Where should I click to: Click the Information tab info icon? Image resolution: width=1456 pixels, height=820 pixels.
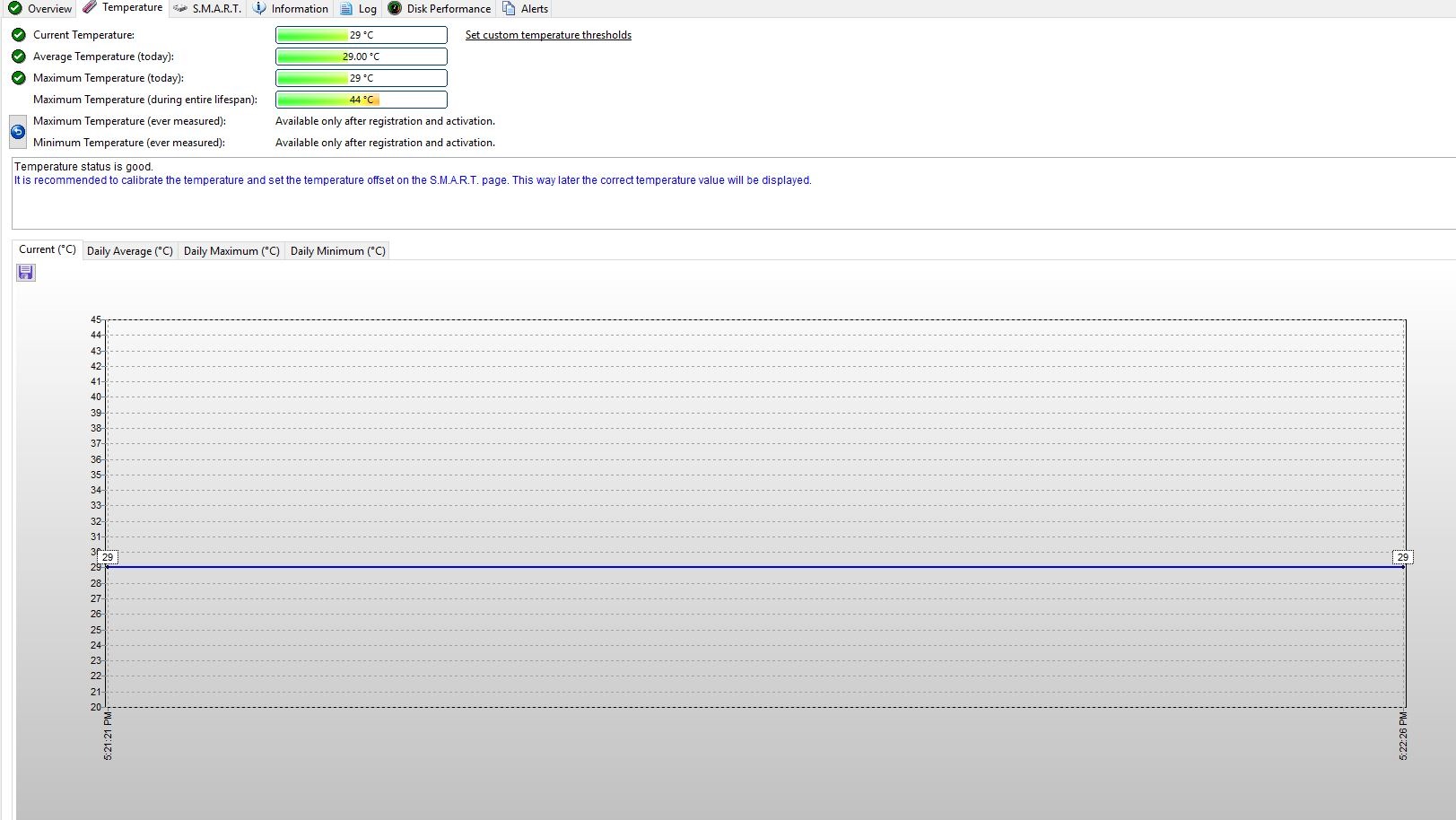259,8
